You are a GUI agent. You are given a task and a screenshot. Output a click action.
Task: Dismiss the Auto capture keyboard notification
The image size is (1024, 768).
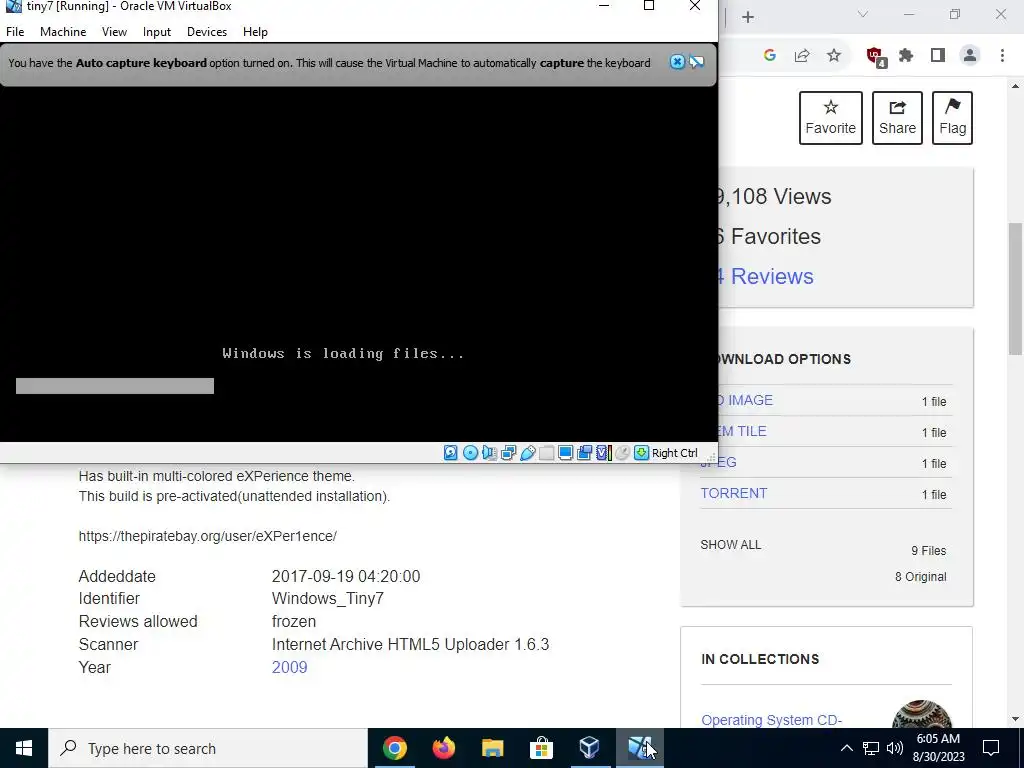[x=677, y=62]
